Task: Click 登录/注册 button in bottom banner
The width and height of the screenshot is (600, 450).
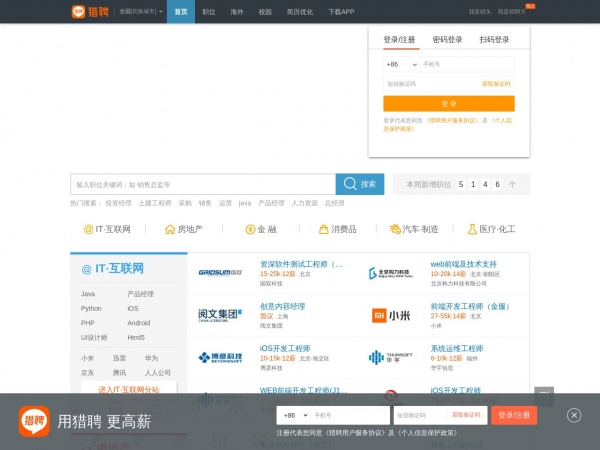Action: [514, 415]
